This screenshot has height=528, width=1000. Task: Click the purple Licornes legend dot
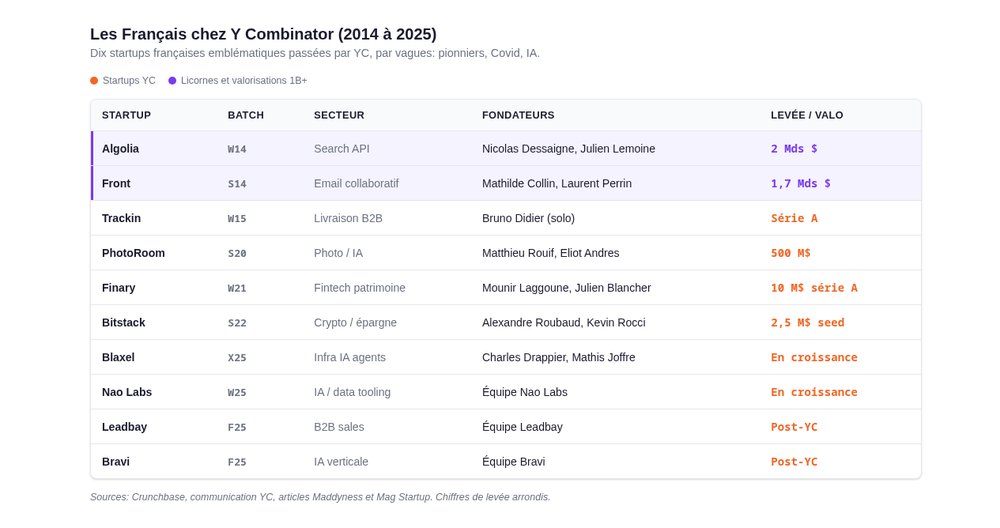172,80
